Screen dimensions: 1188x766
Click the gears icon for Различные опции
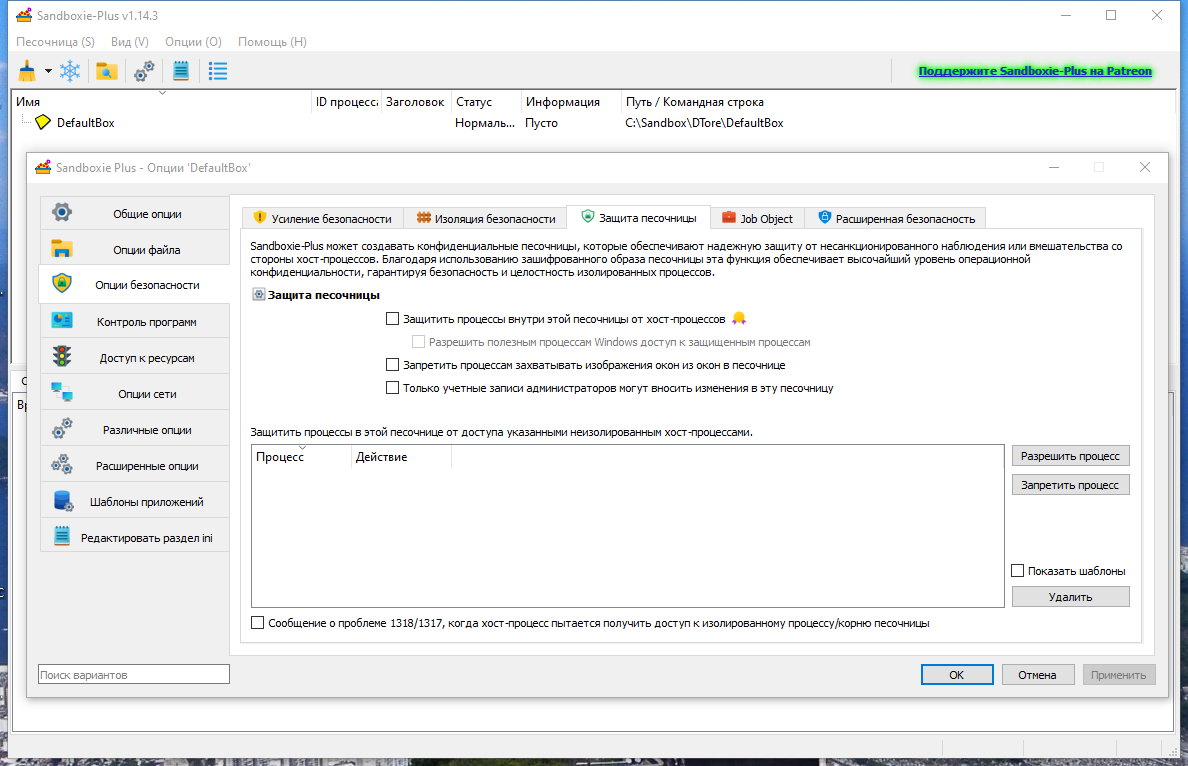click(x=62, y=428)
